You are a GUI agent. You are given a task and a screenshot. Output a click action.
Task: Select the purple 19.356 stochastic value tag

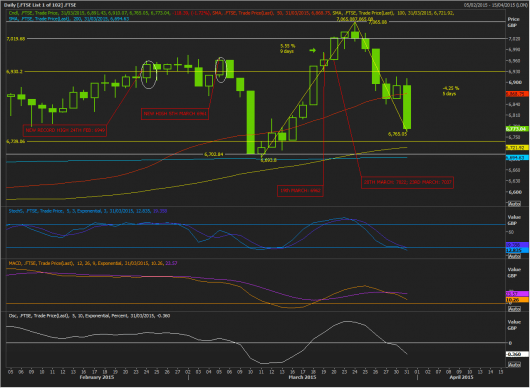(517, 245)
